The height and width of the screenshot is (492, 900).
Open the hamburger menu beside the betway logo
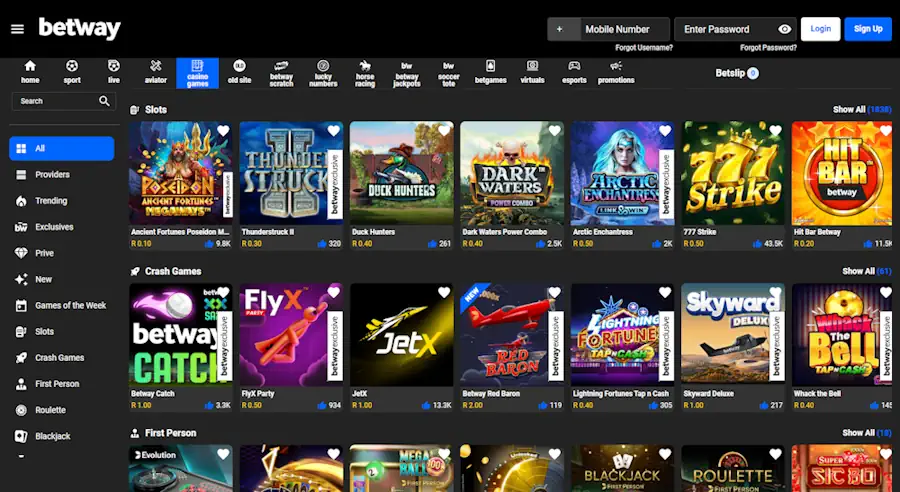pyautogui.click(x=17, y=29)
